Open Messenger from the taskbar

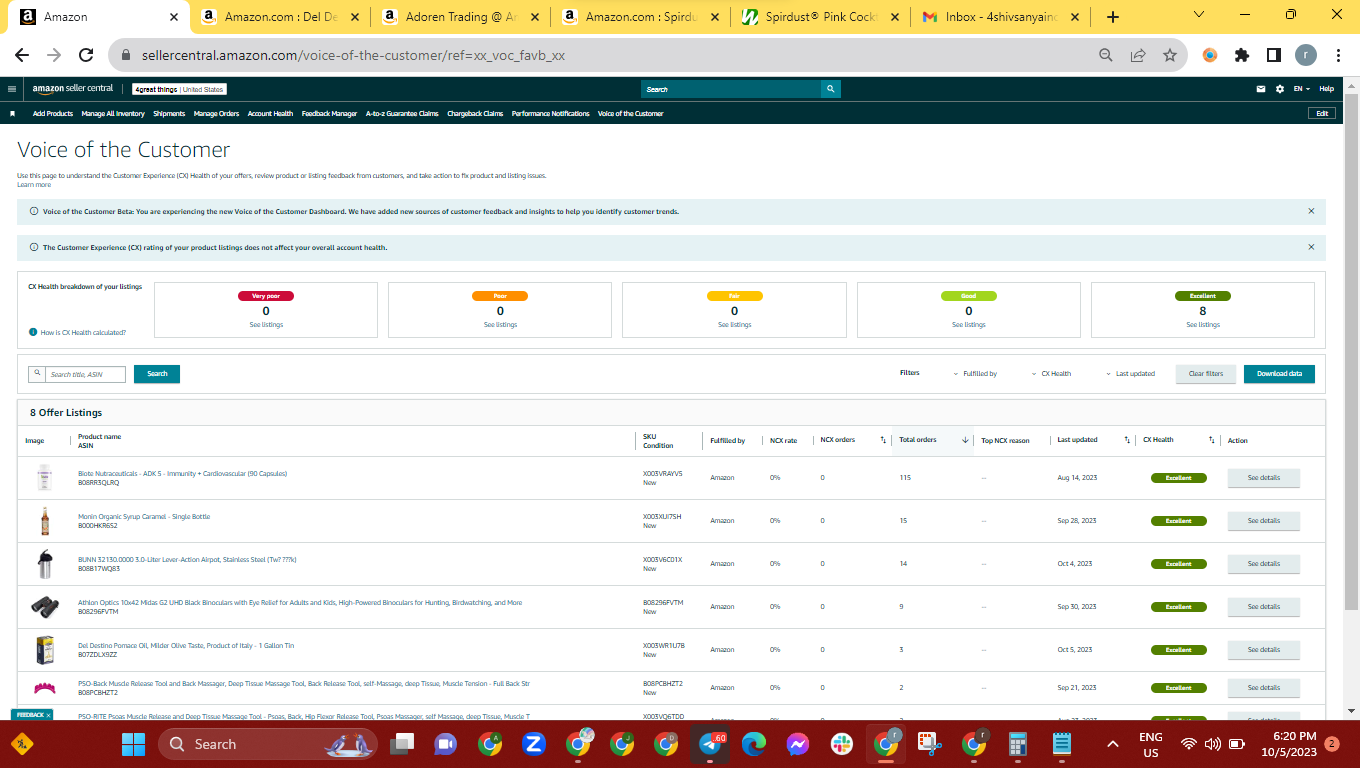click(x=797, y=744)
